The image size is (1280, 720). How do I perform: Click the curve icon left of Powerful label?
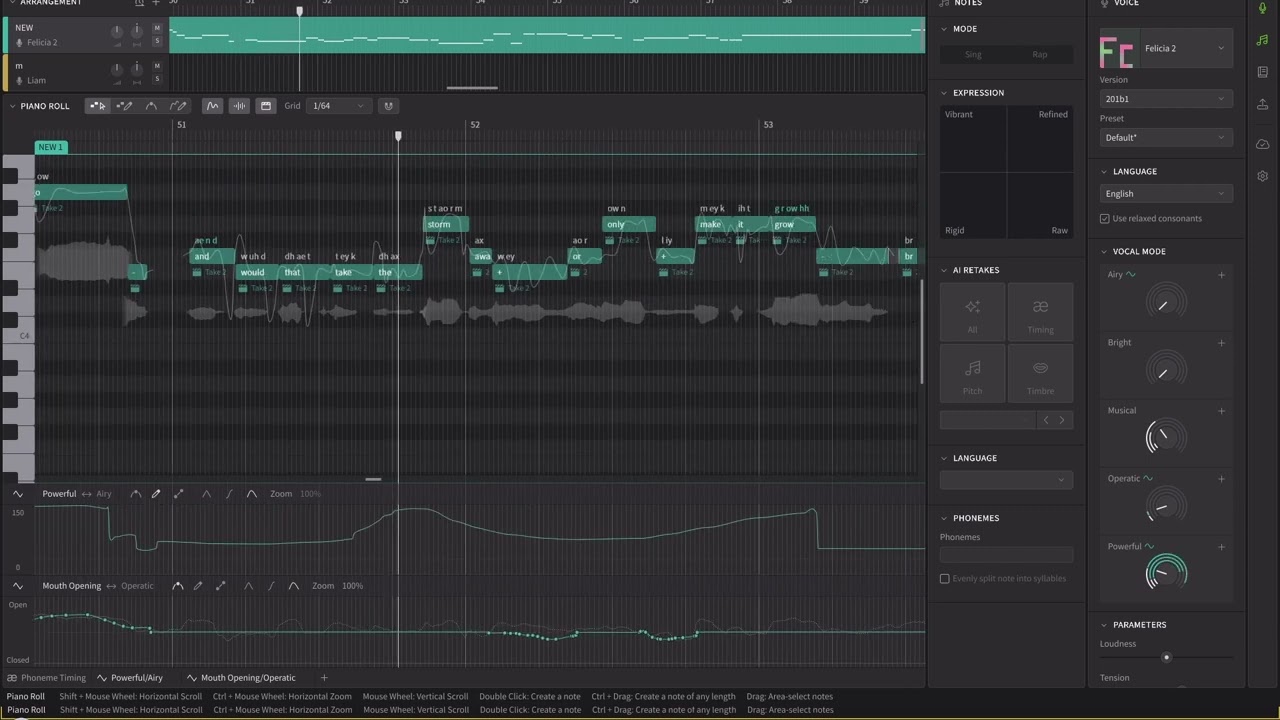coord(18,494)
